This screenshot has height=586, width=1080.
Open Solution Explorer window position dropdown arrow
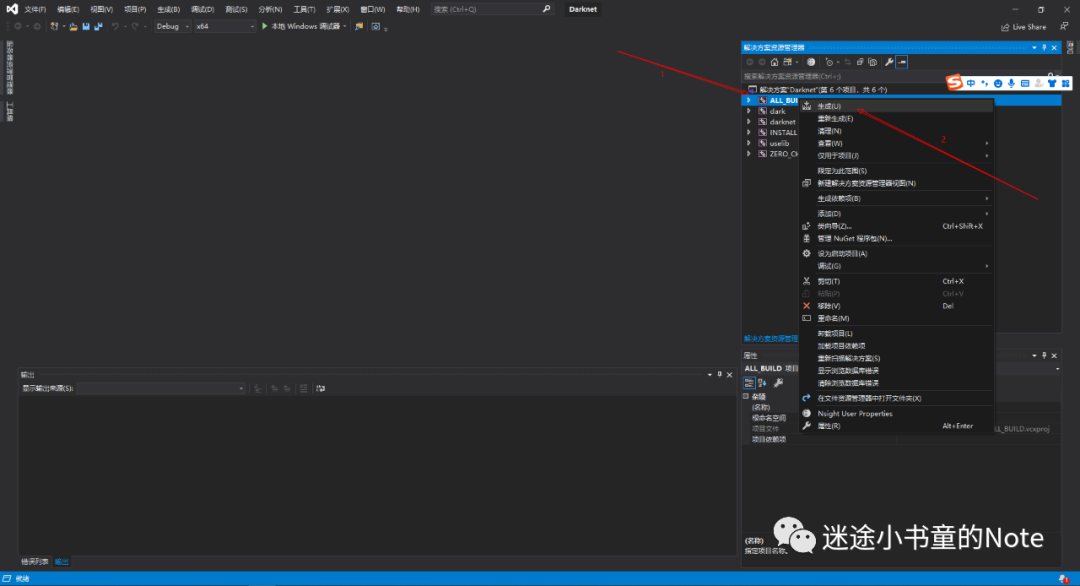point(1034,48)
